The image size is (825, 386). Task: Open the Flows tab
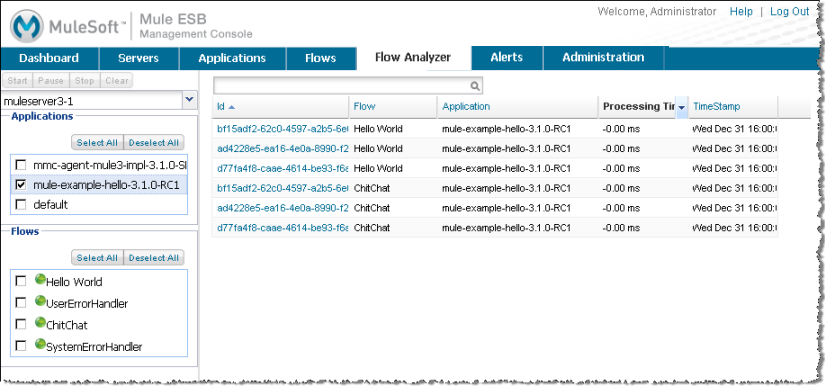[x=320, y=58]
